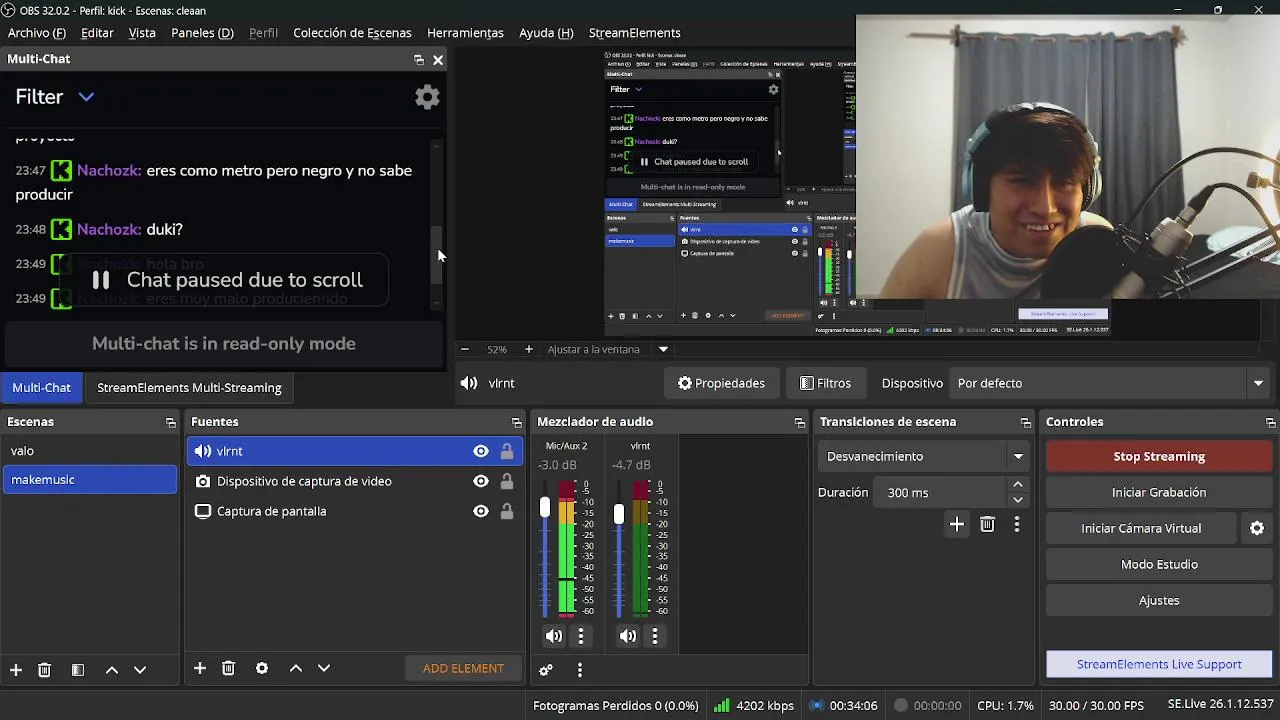Click ADD ELEMENT button
This screenshot has width=1280, height=720.
(463, 668)
